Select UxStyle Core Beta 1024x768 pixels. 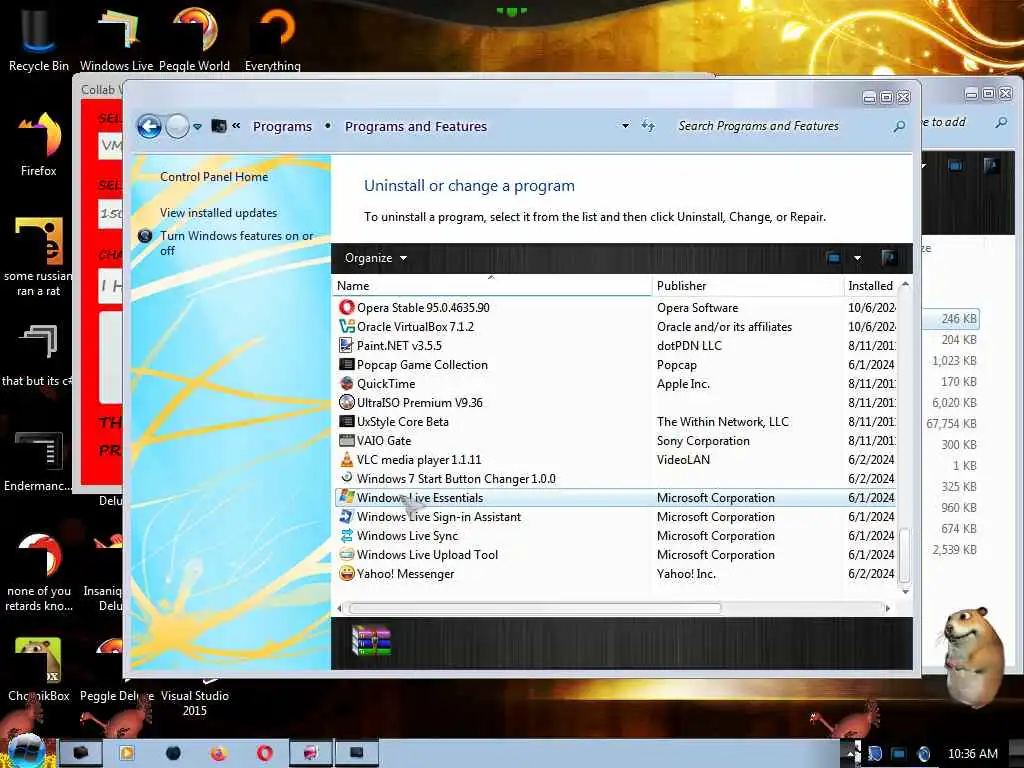[x=615, y=421]
